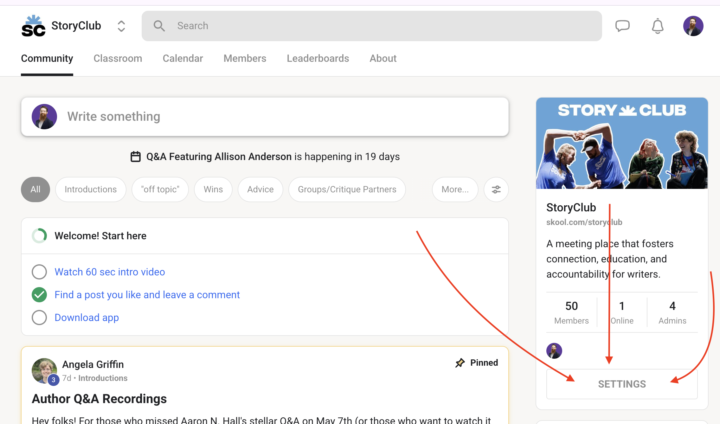Click the calendar icon beside Q&A event

point(135,157)
